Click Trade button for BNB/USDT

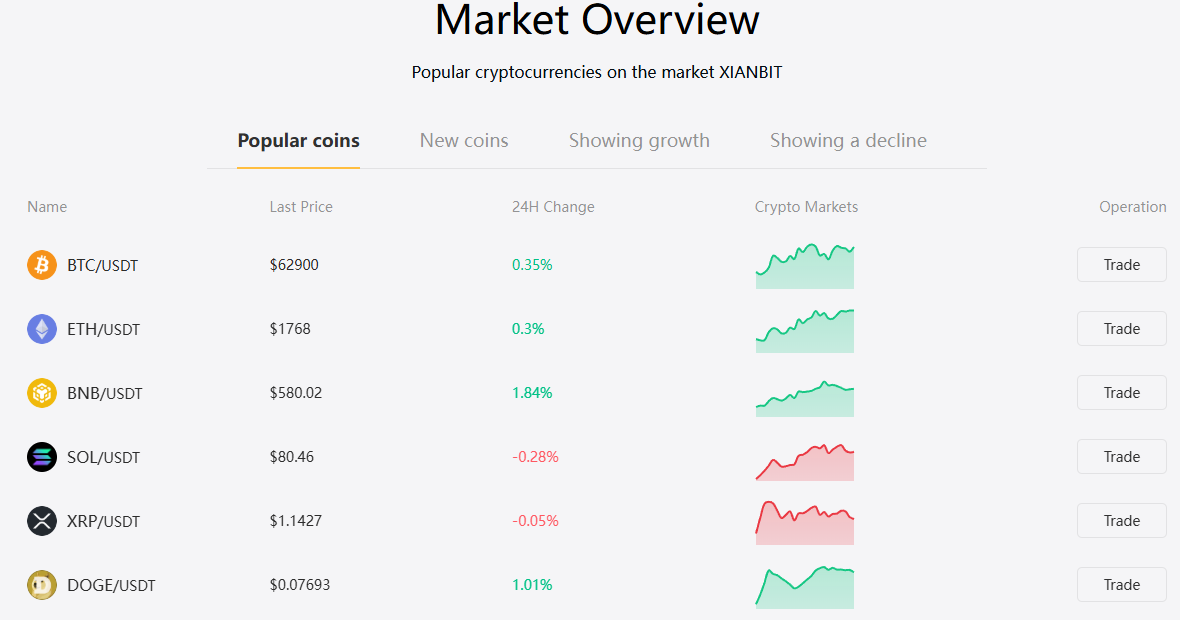pos(1121,393)
